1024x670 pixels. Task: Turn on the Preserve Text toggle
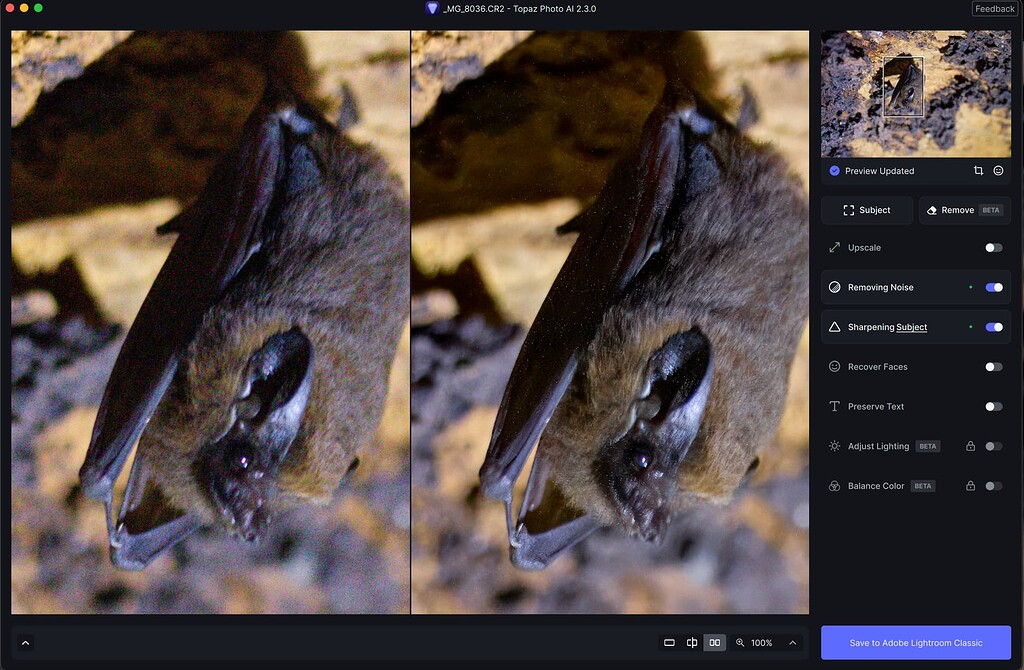(x=993, y=406)
